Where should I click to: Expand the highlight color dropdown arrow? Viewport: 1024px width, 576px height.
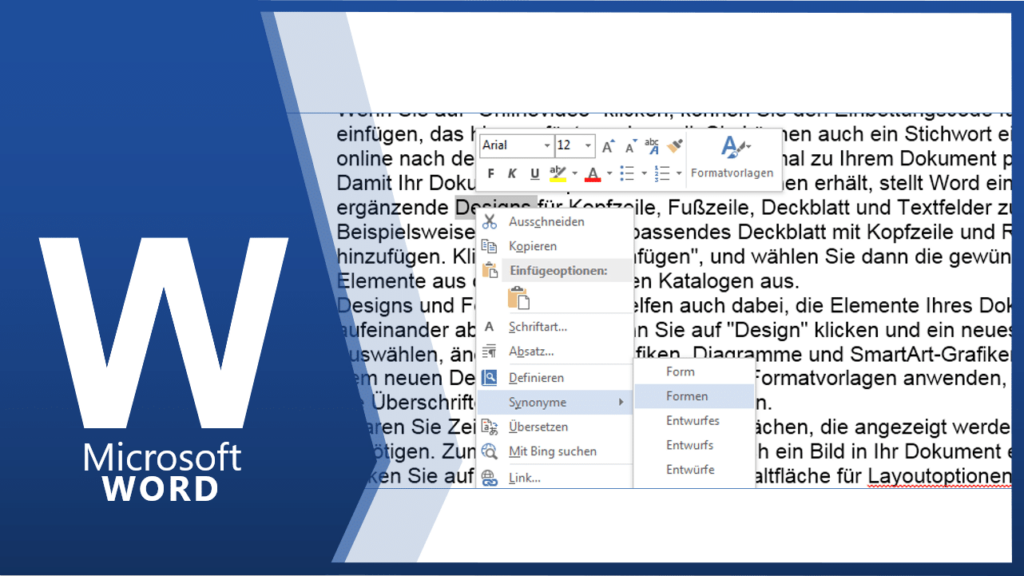(574, 174)
